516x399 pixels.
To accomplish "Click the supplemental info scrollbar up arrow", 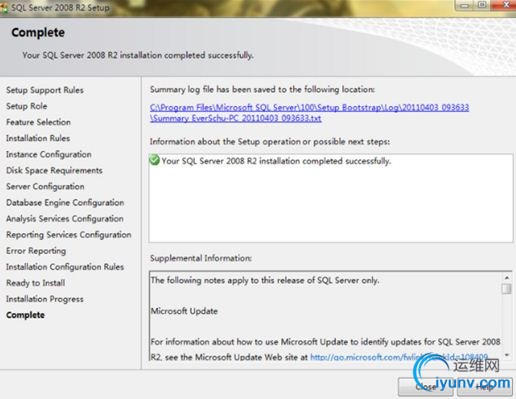I will (x=507, y=277).
